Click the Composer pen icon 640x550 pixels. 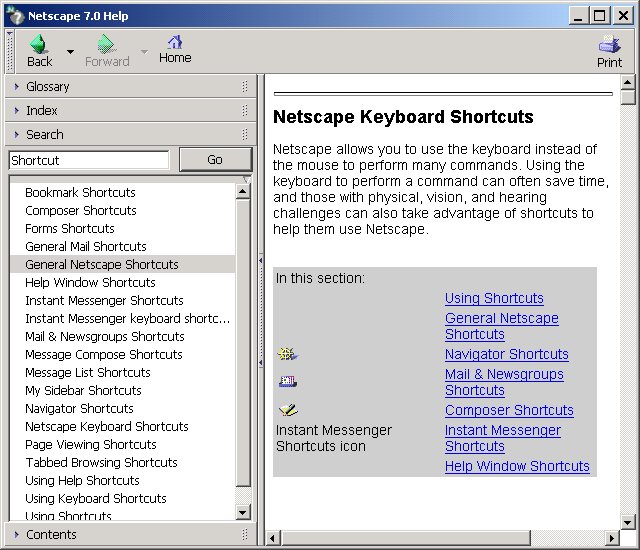288,410
